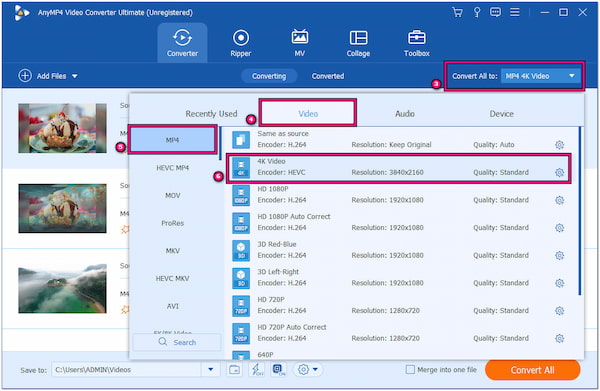Click the 'Resolution: 3840x2160' text
Screen dimensions: 600x391
[x=387, y=173]
